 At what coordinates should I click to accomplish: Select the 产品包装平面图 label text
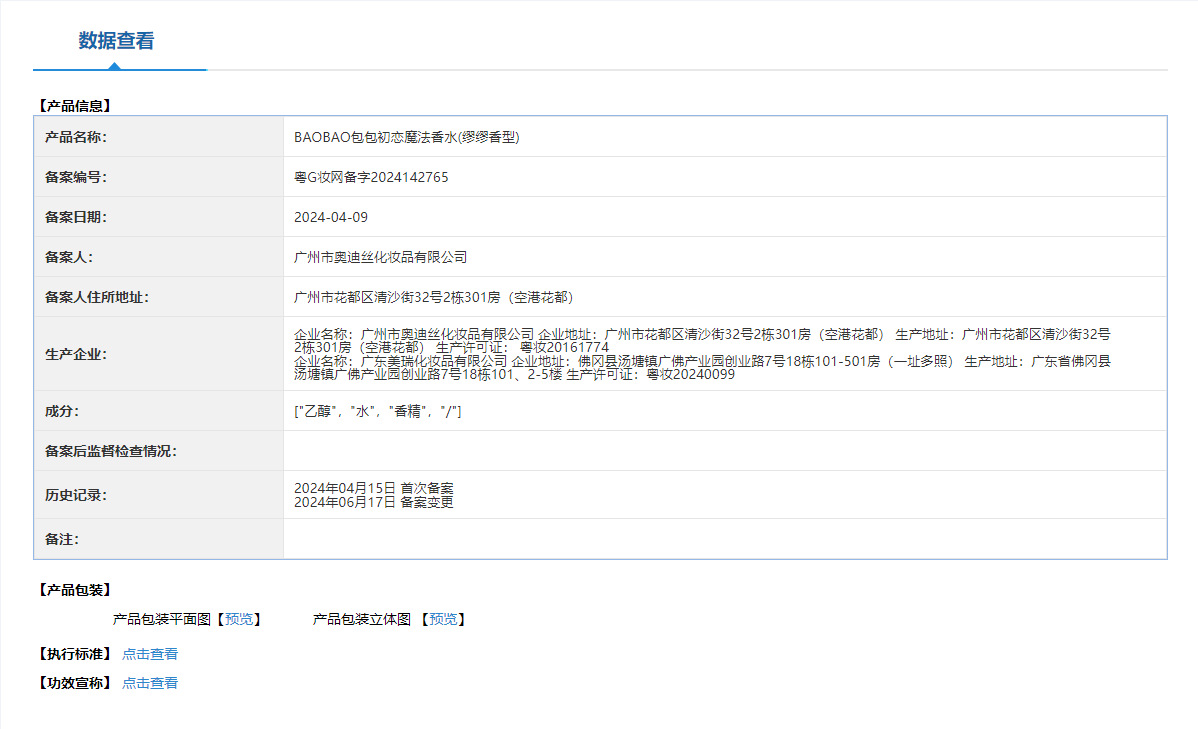pos(161,619)
